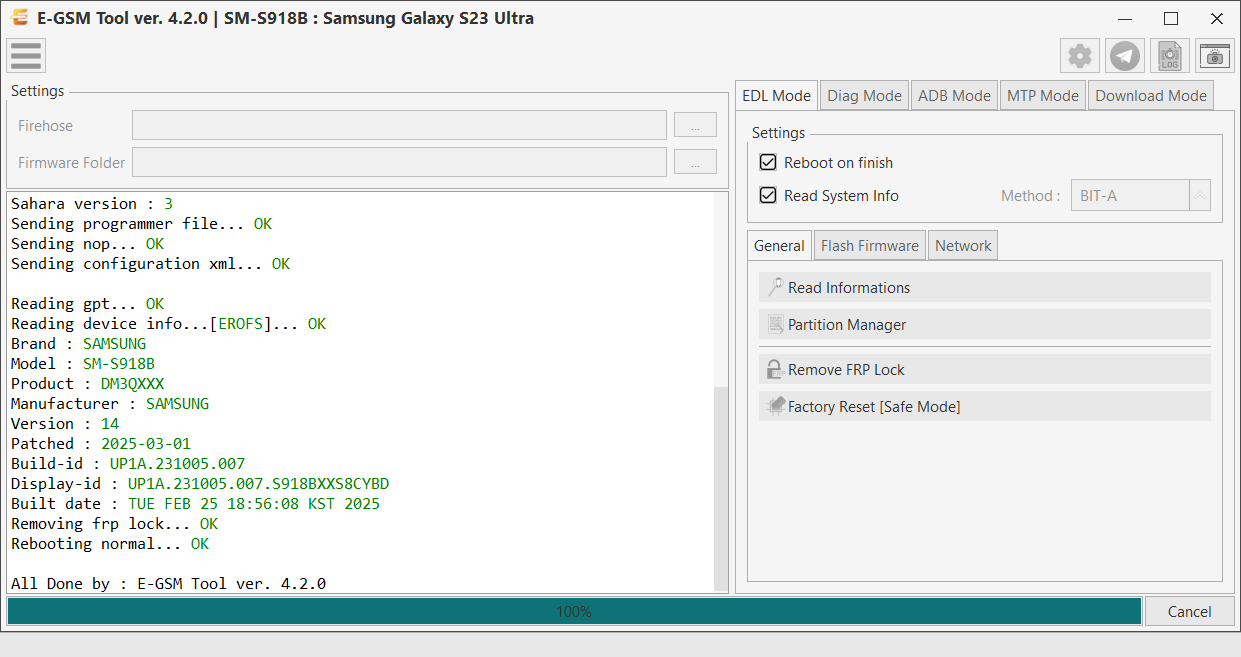1241x657 pixels.
Task: Open the Method BIT-A dropdown
Action: [x=1141, y=195]
